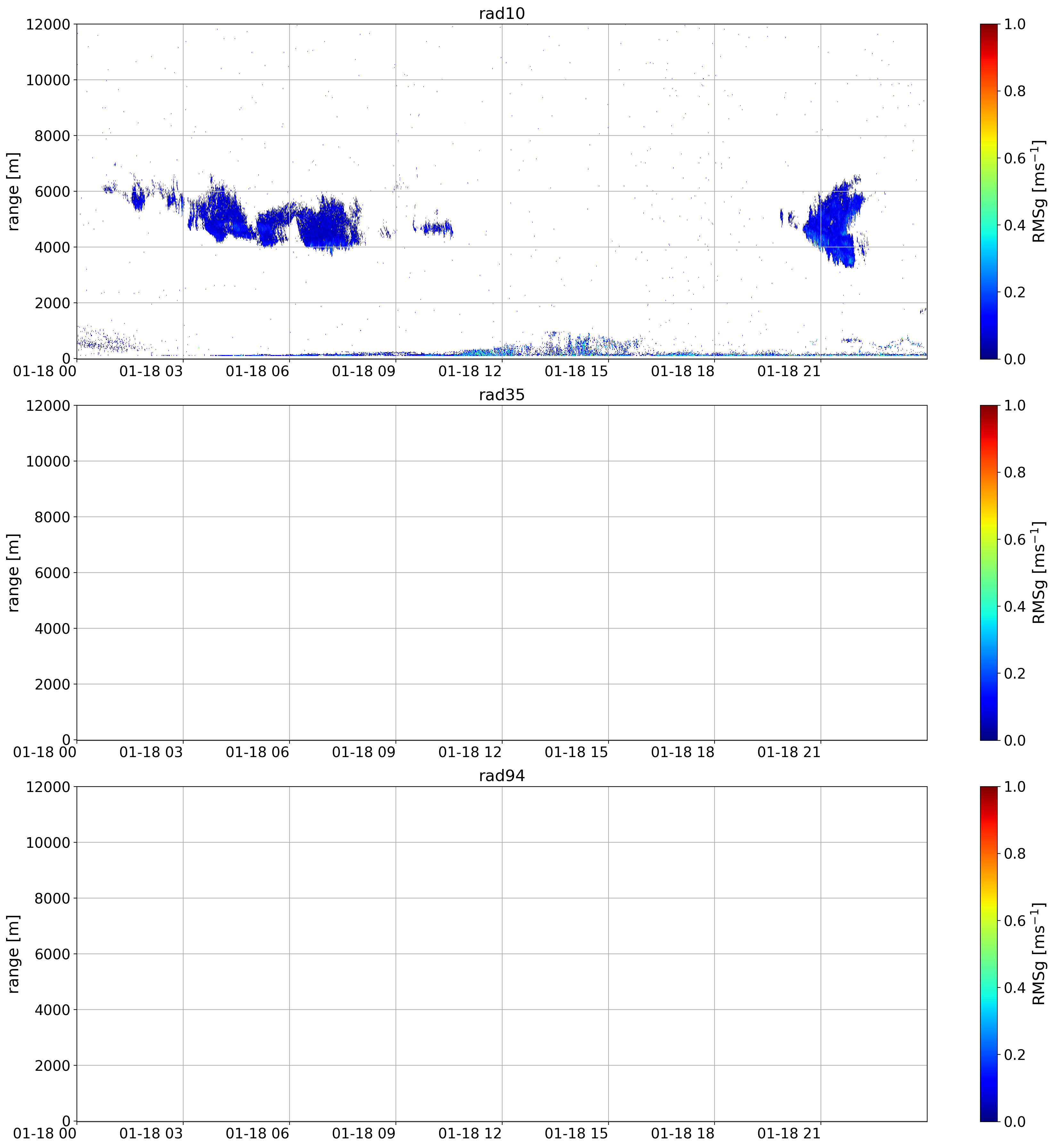Click the 0.8 tick on rad10 colorbar
The height and width of the screenshot is (1148, 1055).
point(1014,91)
